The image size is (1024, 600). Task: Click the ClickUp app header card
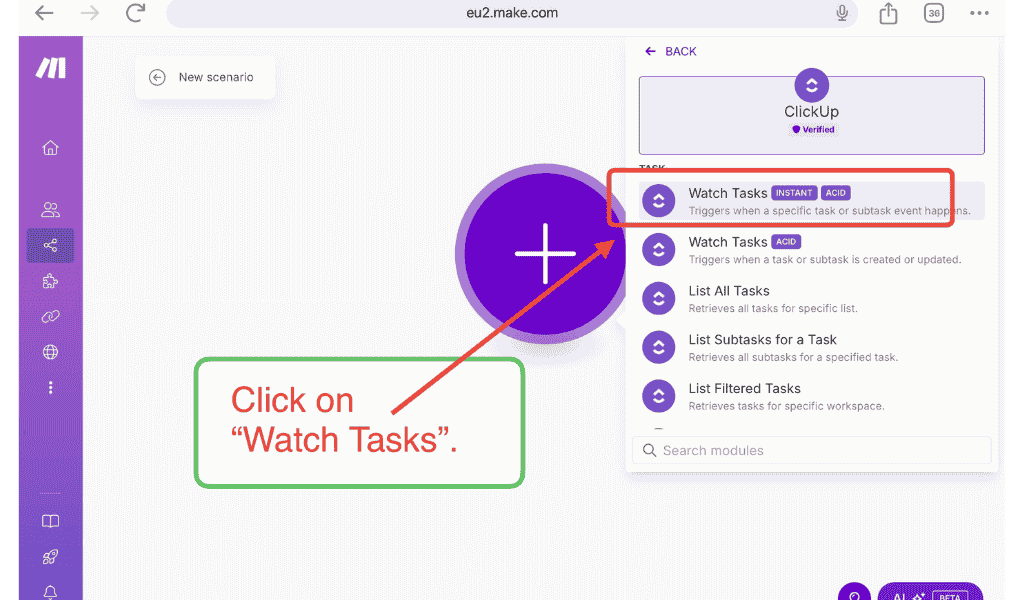point(812,115)
